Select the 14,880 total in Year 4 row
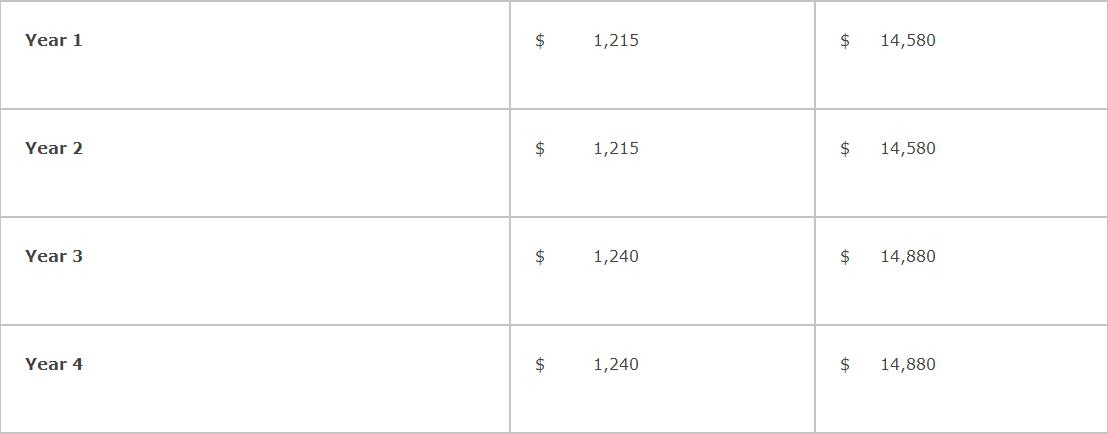 (x=908, y=364)
